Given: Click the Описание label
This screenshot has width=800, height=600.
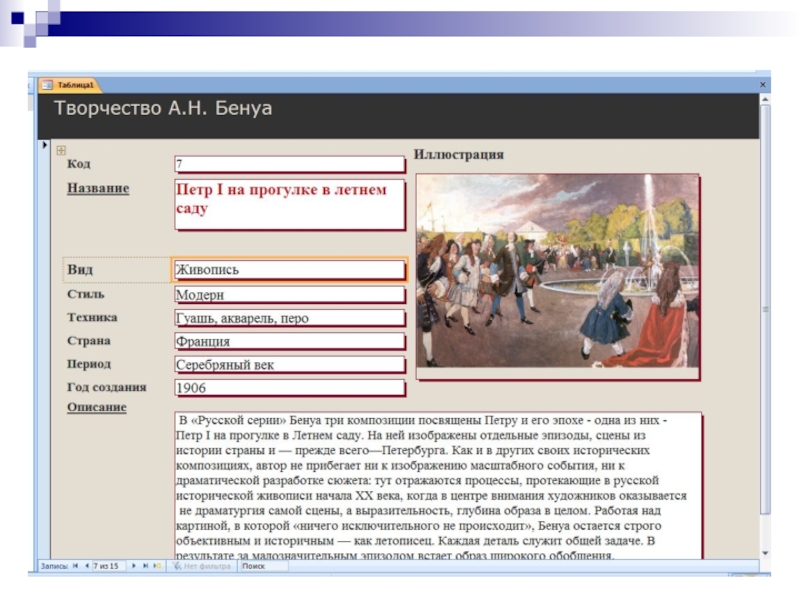Looking at the screenshot, I should tap(96, 407).
